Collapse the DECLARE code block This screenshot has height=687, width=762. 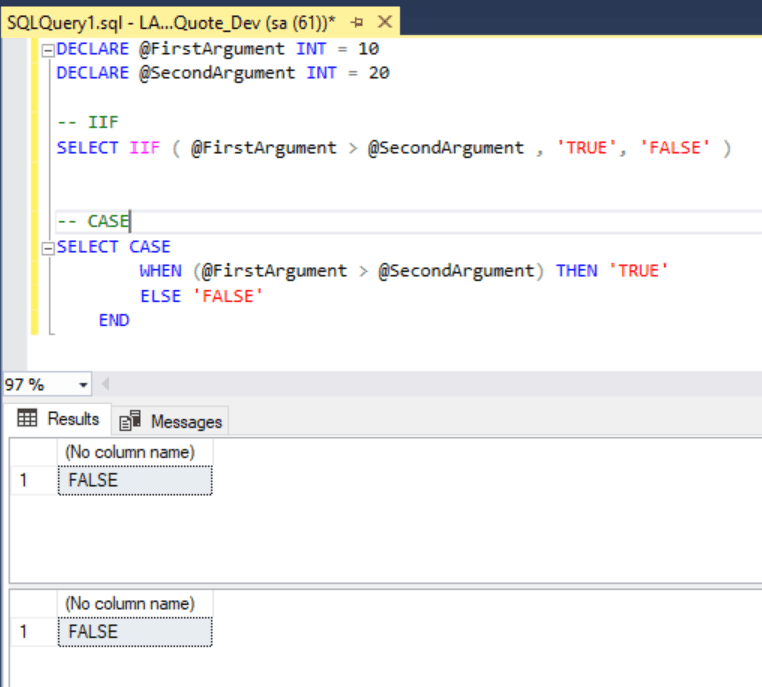tap(48, 50)
